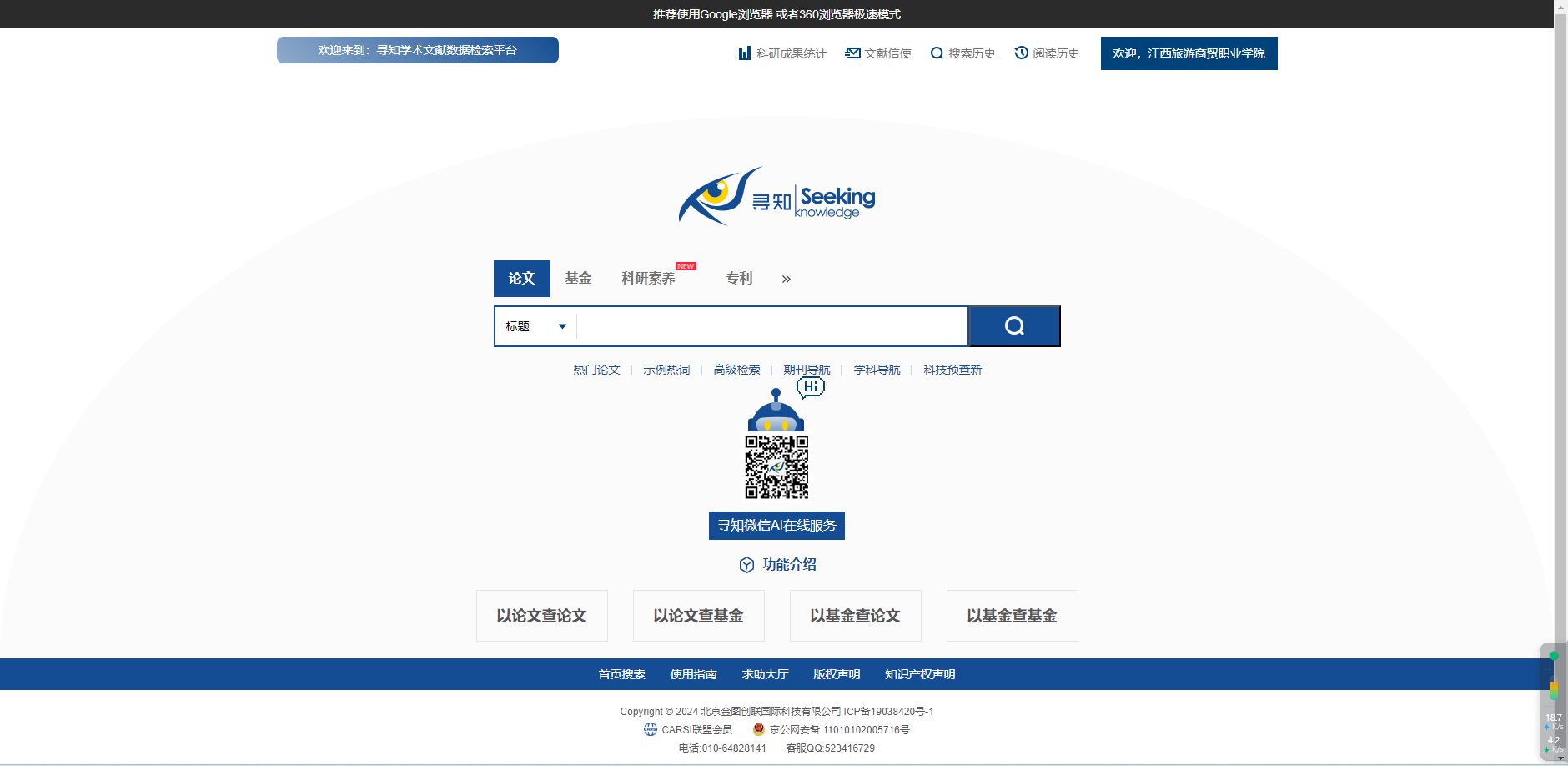Open 求助大厅 in footer navigation
The width and height of the screenshot is (1568, 766).
point(766,674)
